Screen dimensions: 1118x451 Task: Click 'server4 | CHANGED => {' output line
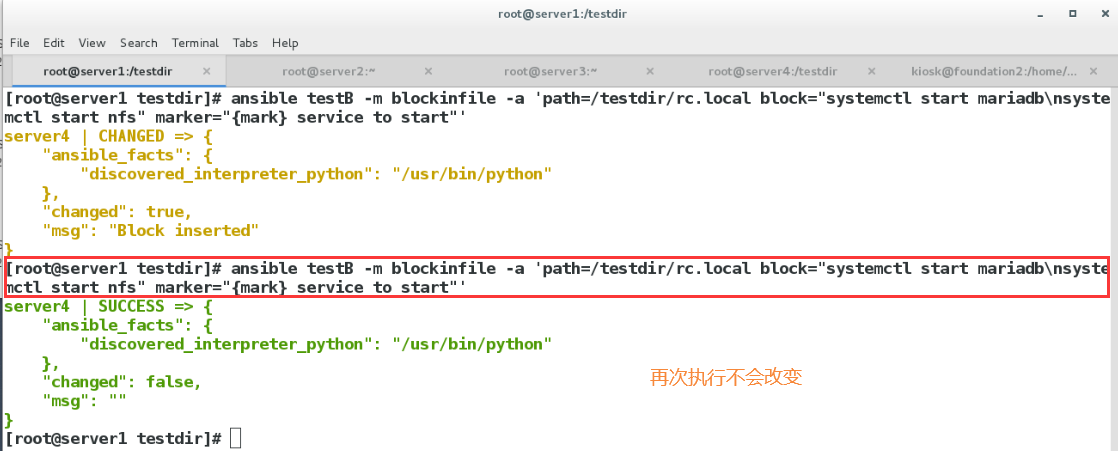[x=108, y=135]
